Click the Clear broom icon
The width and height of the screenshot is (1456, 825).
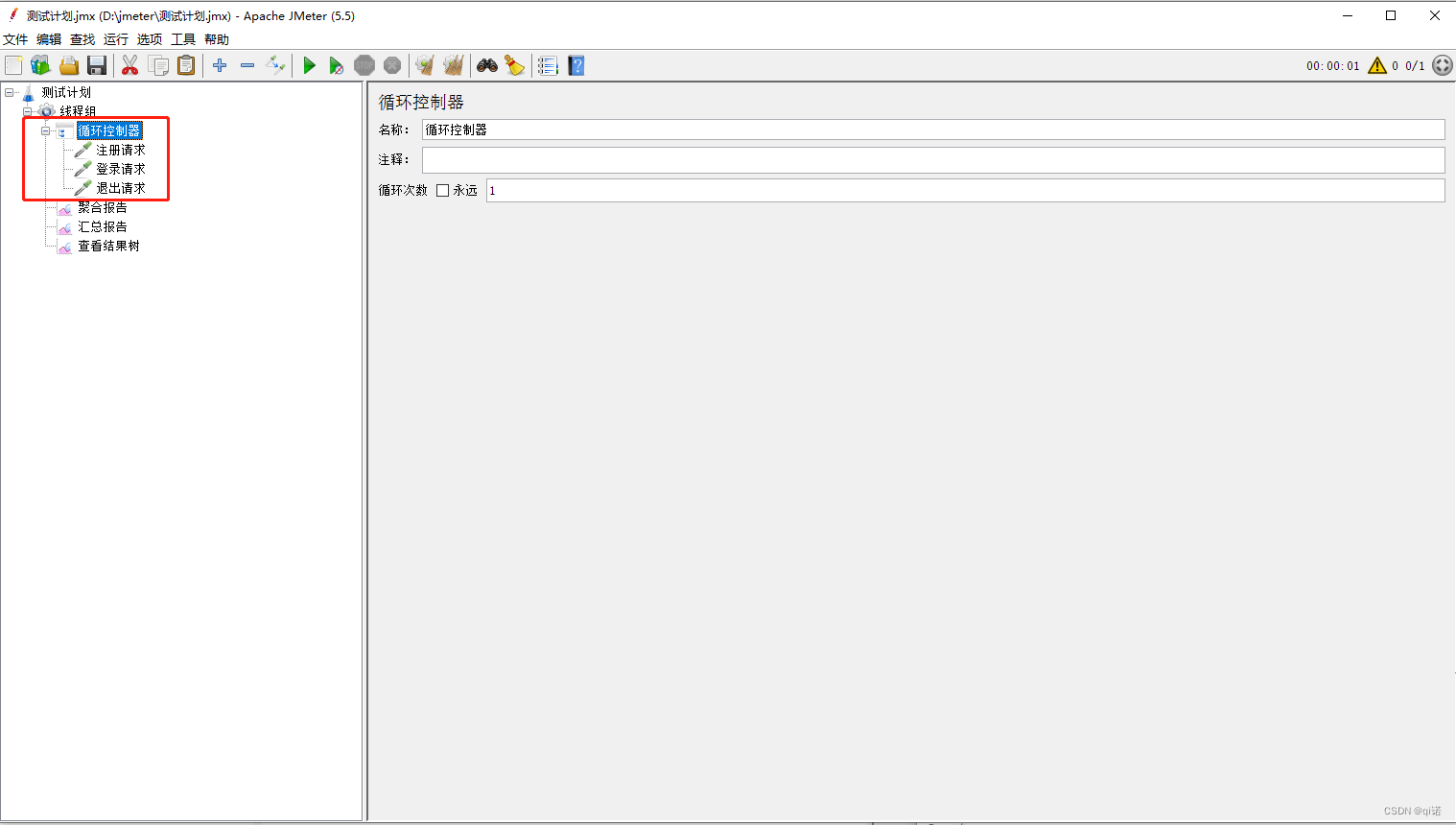(425, 65)
